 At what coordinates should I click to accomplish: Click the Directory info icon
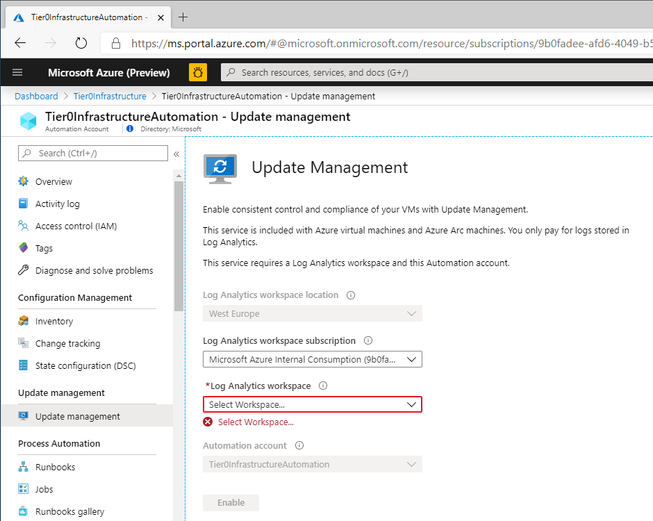[x=130, y=129]
